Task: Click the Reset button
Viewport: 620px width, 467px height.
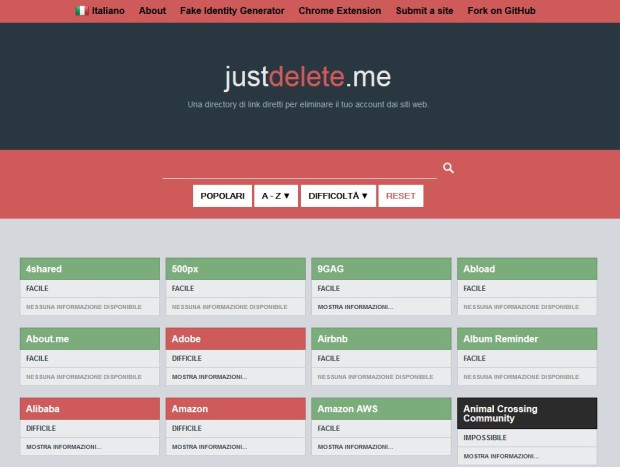Action: click(x=401, y=196)
